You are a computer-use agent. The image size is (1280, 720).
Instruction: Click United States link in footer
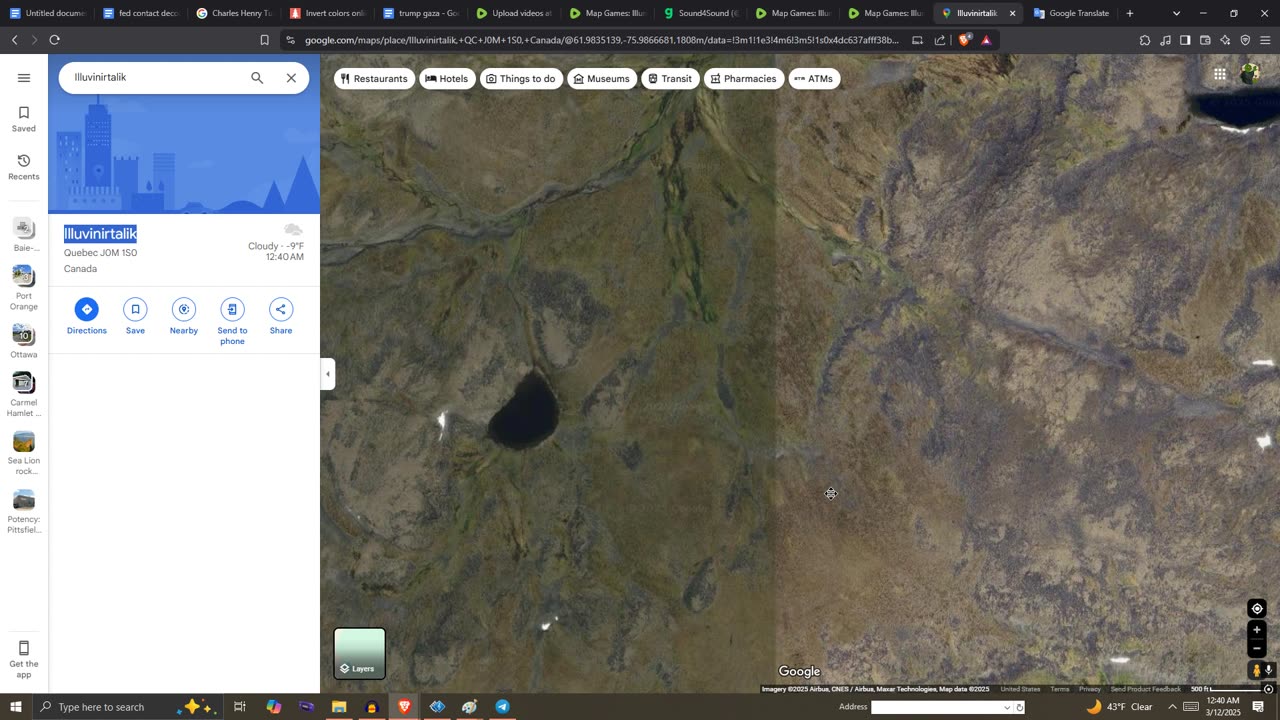pos(1020,689)
